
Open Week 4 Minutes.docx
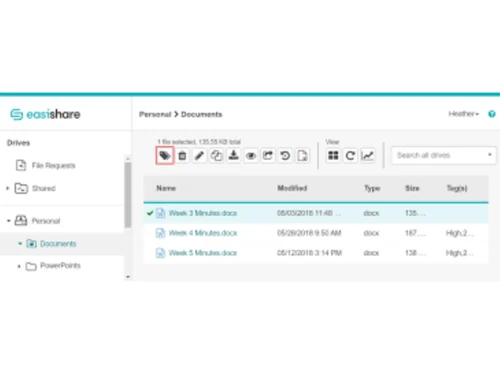click(203, 233)
